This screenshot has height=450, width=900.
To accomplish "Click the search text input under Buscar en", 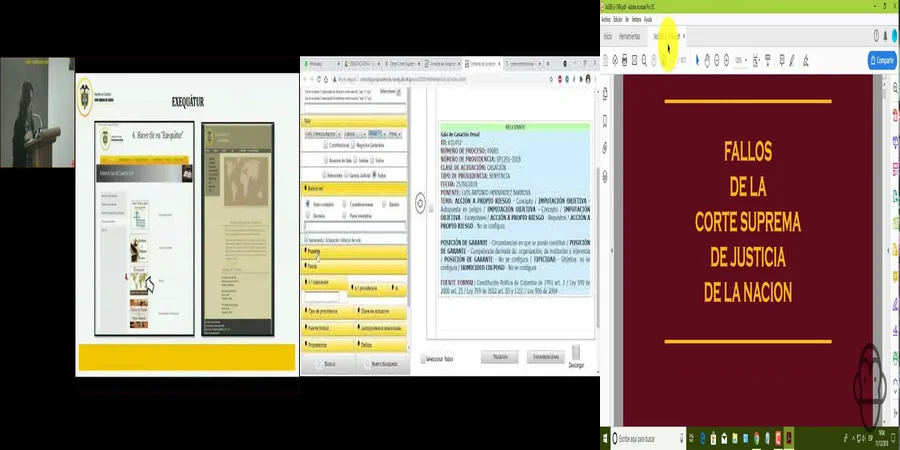I will click(x=355, y=227).
